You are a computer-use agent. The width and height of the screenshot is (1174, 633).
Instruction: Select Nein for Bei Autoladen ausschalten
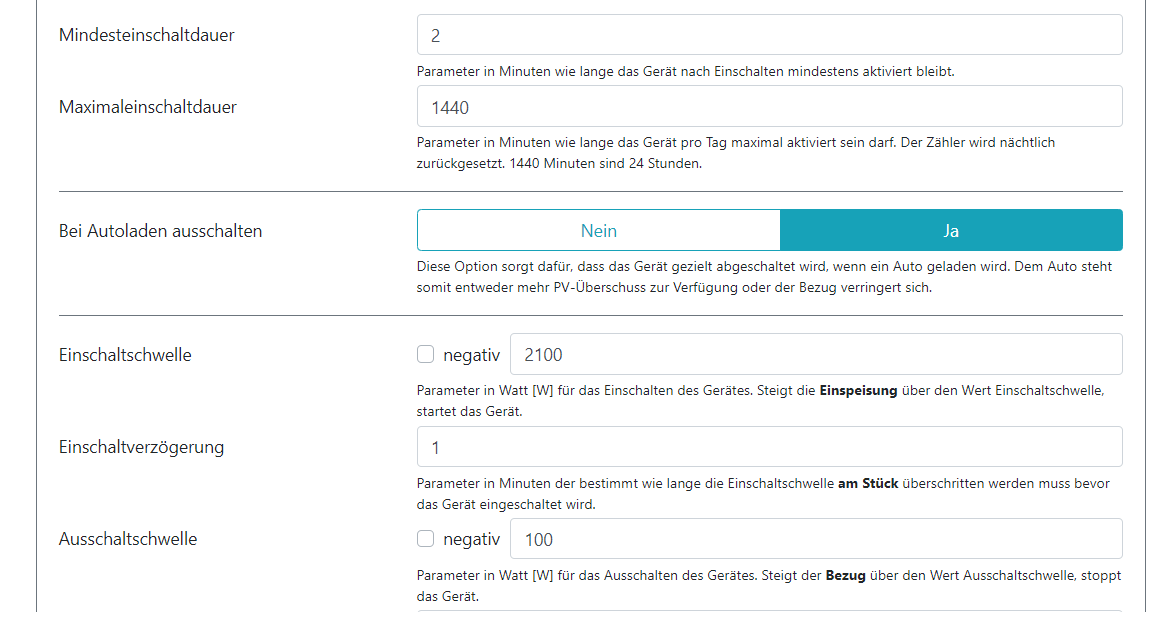[598, 230]
